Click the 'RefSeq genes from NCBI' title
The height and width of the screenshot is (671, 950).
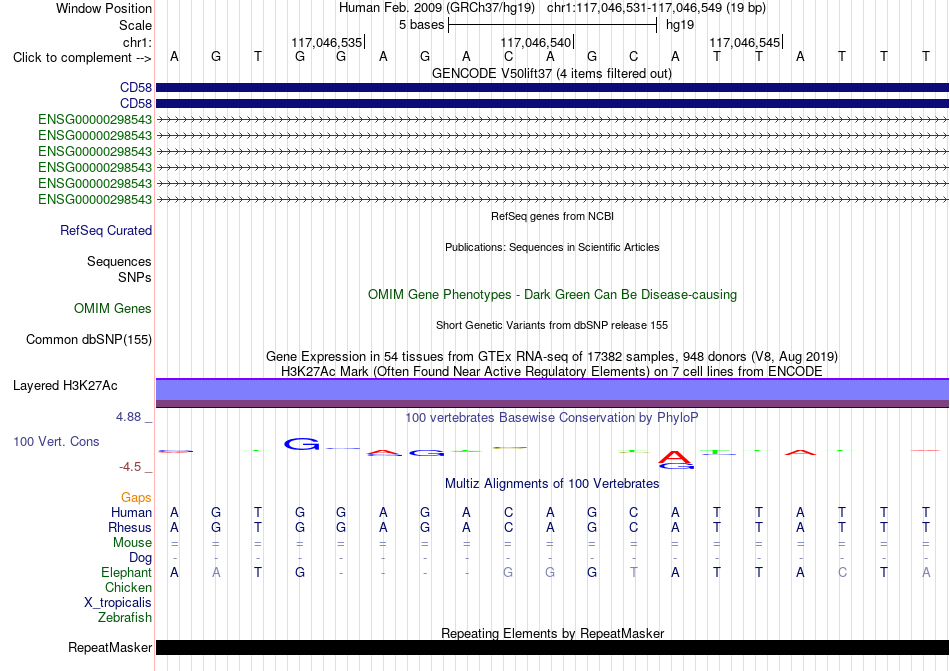point(553,216)
